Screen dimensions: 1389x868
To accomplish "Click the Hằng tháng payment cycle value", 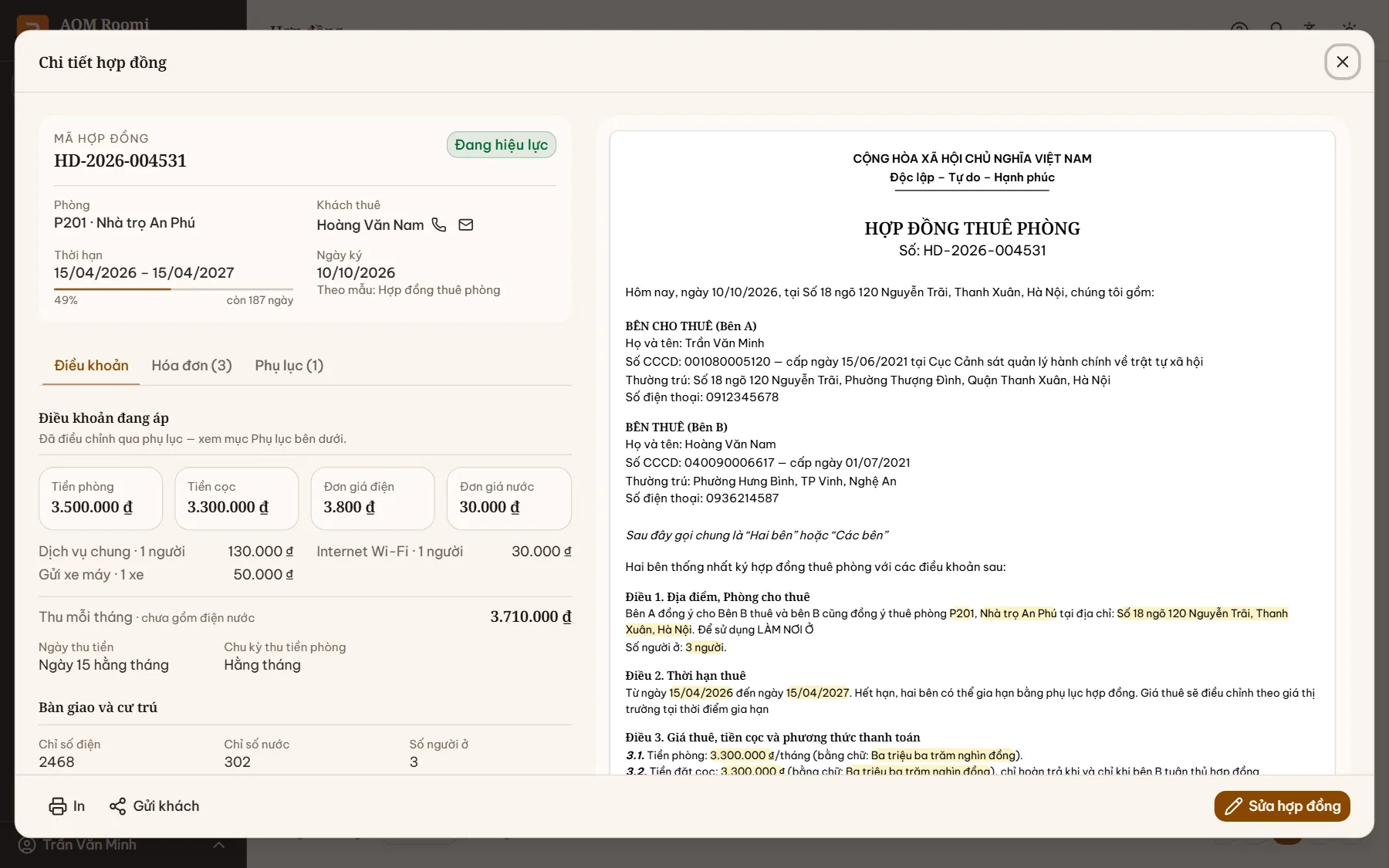I will 262,665.
